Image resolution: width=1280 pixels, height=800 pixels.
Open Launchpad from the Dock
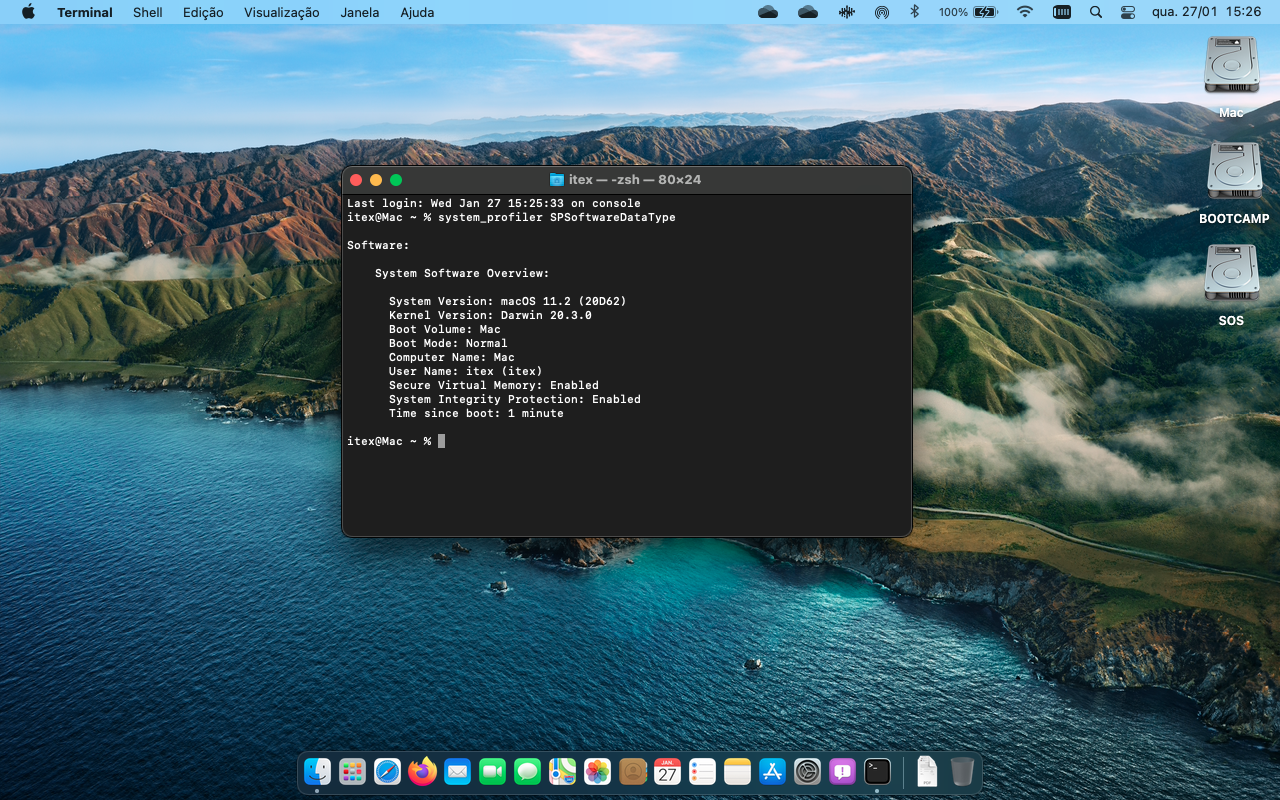(352, 771)
